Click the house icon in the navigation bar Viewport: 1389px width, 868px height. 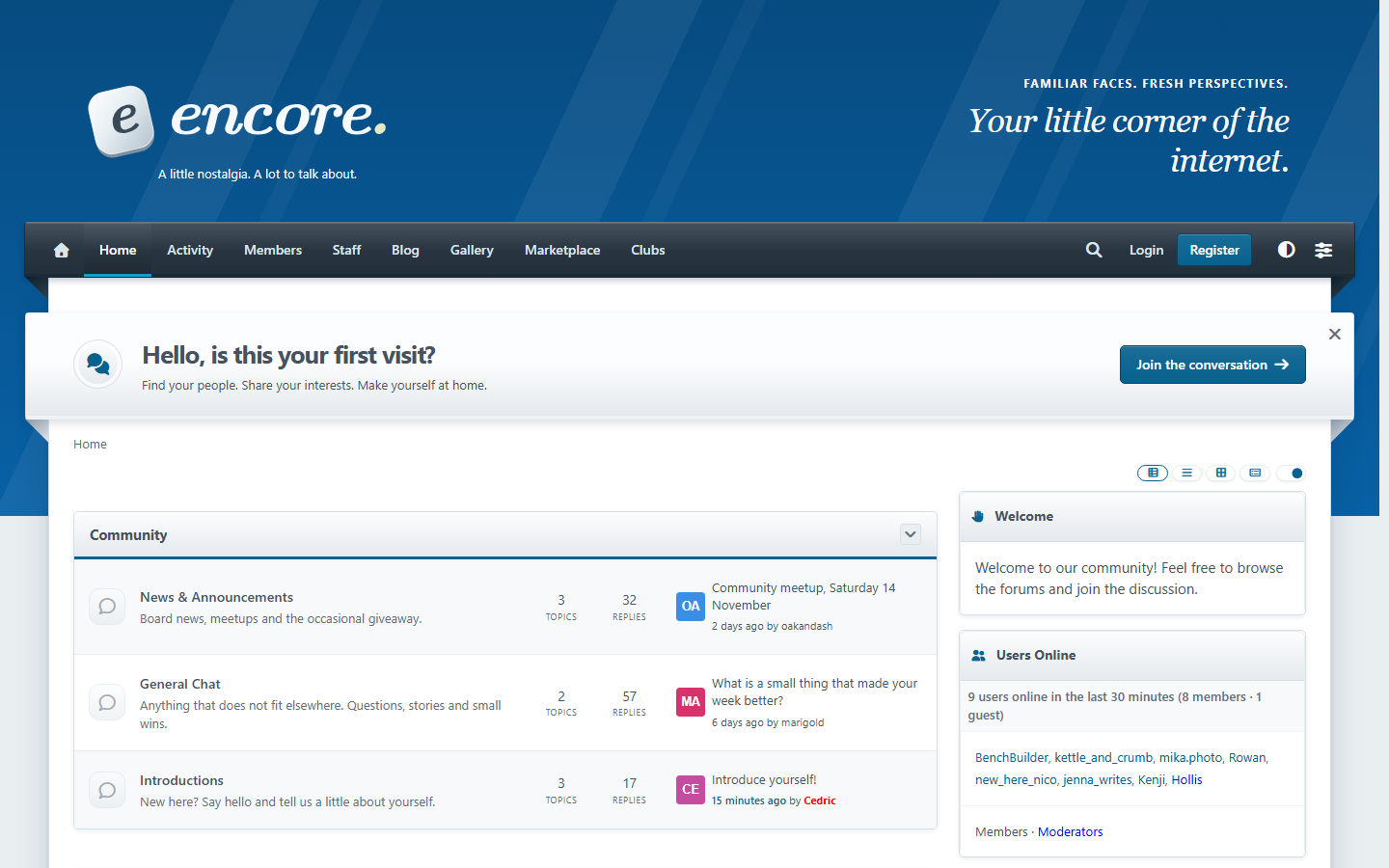[x=62, y=251]
